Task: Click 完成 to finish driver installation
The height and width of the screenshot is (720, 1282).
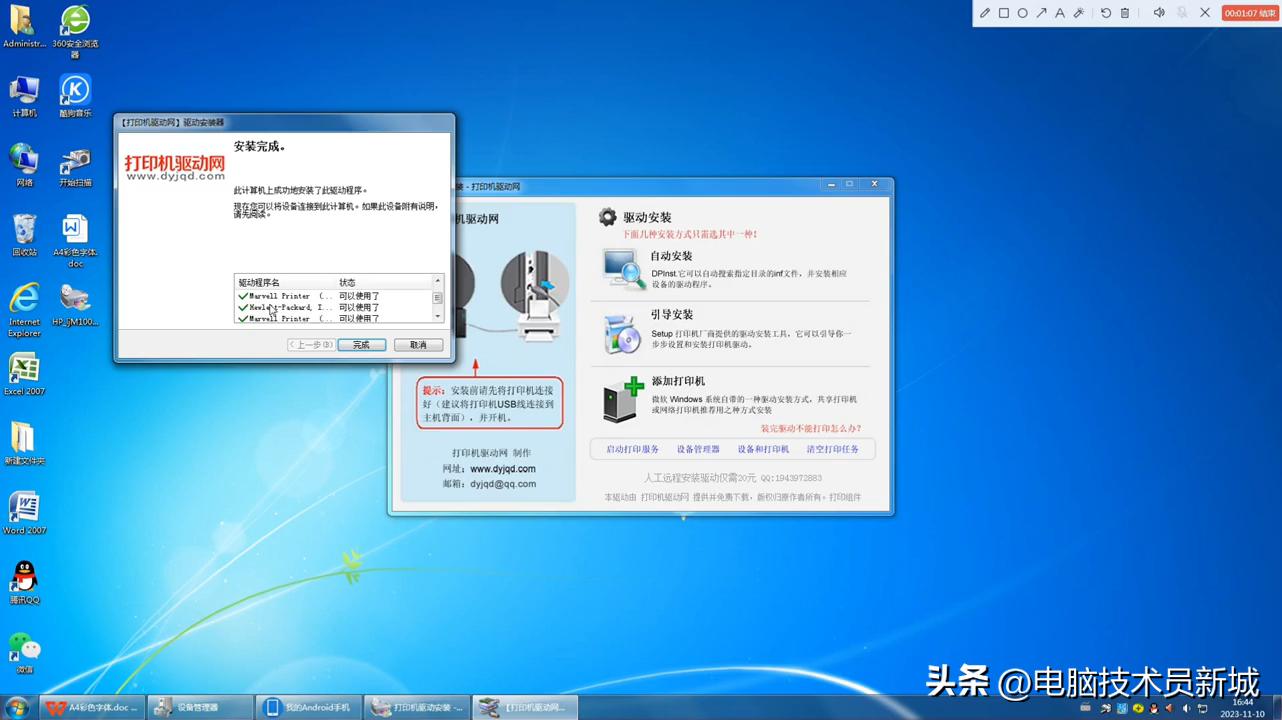Action: point(361,344)
